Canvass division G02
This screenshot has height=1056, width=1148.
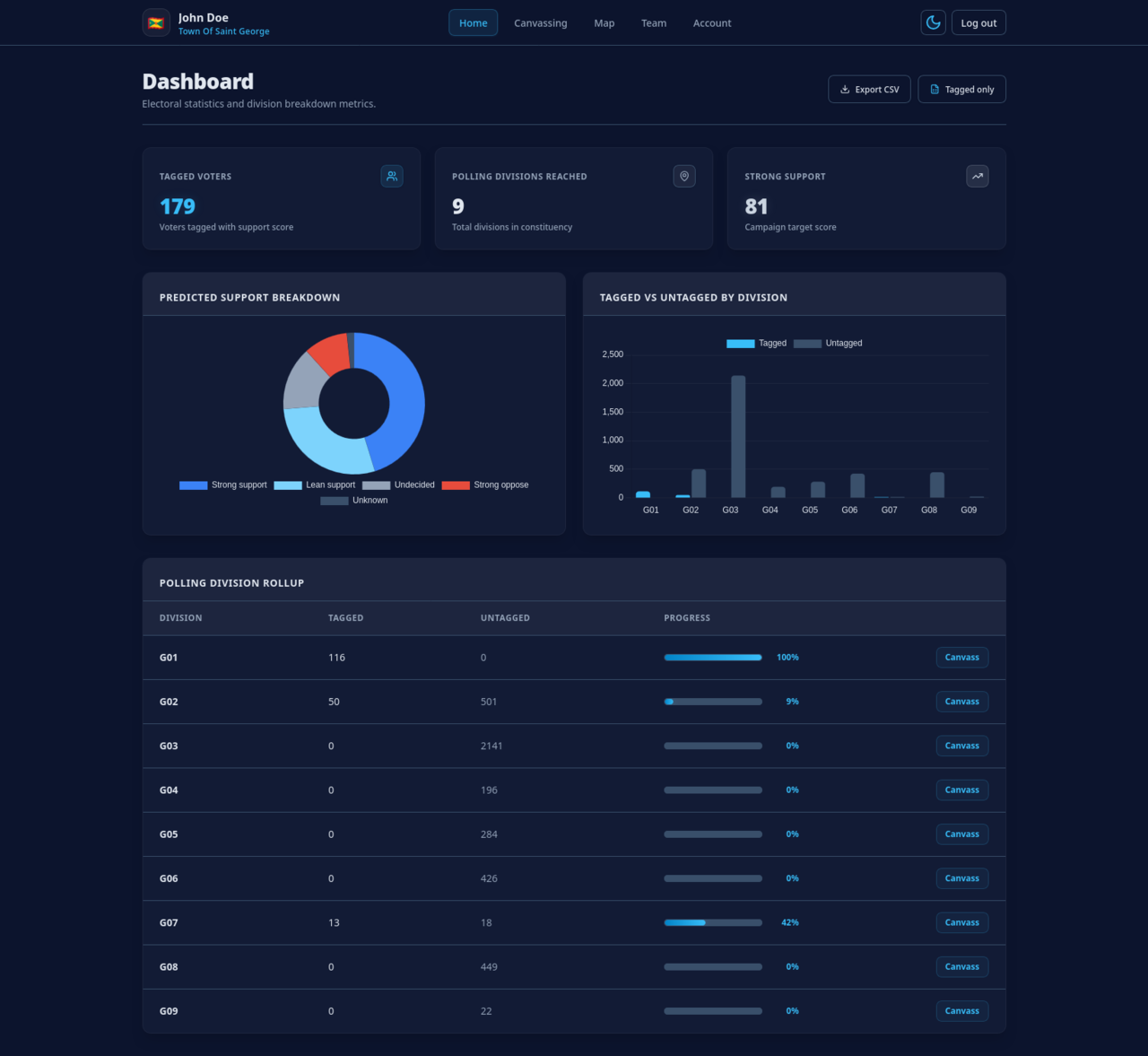coord(962,702)
